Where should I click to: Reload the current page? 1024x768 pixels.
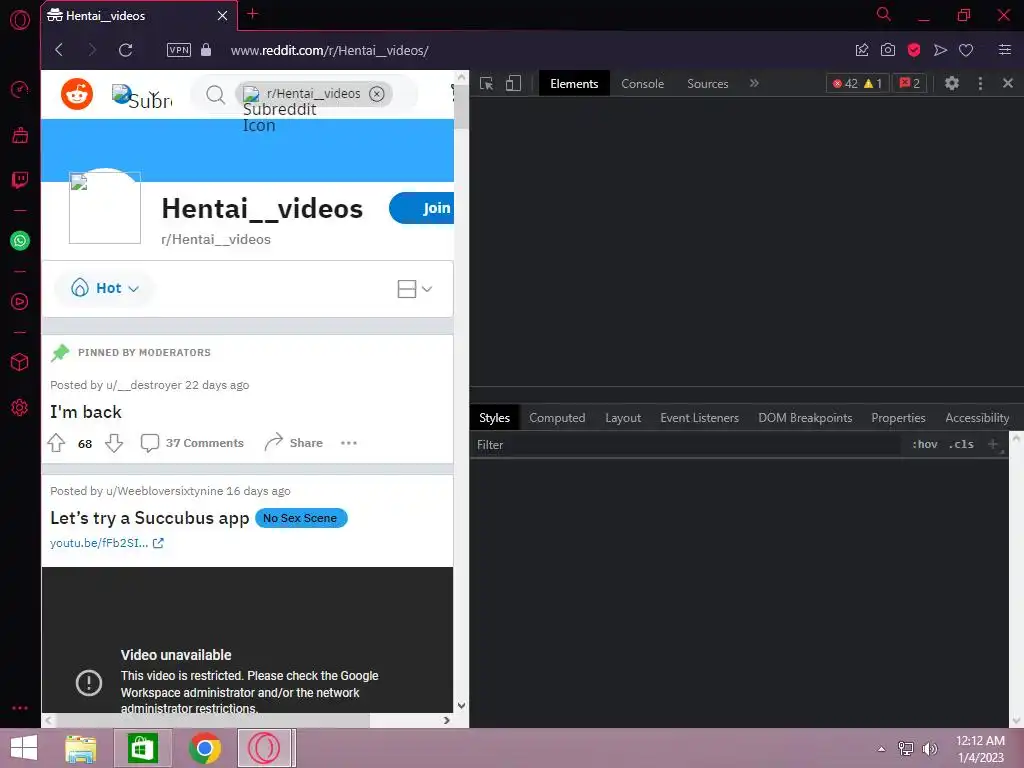pos(125,50)
